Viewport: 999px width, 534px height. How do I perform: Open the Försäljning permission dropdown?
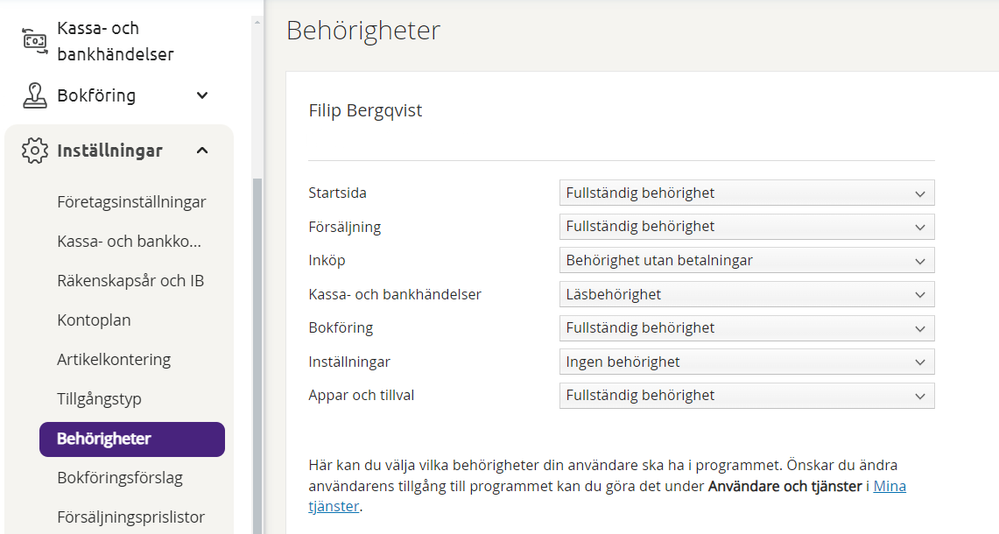[x=747, y=227]
